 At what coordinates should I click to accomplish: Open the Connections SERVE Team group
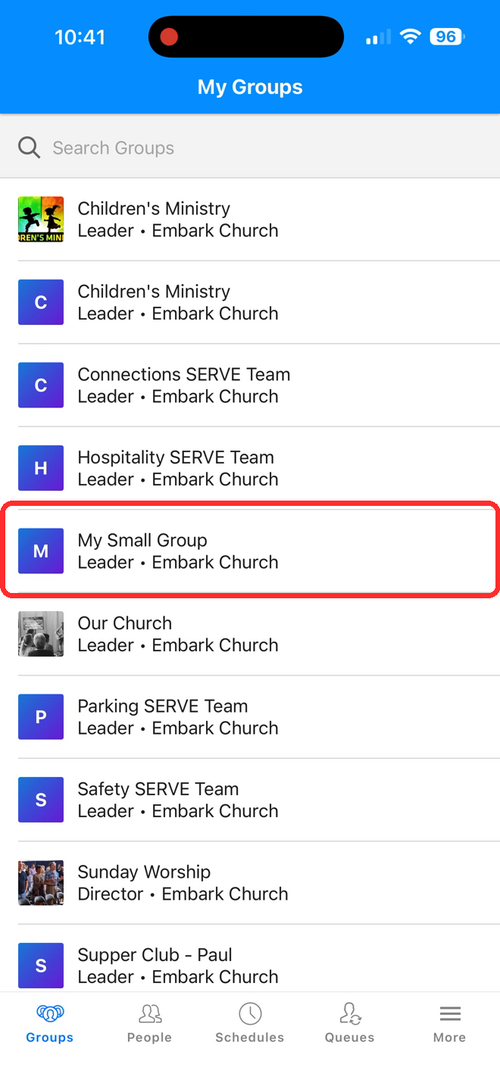pyautogui.click(x=250, y=385)
